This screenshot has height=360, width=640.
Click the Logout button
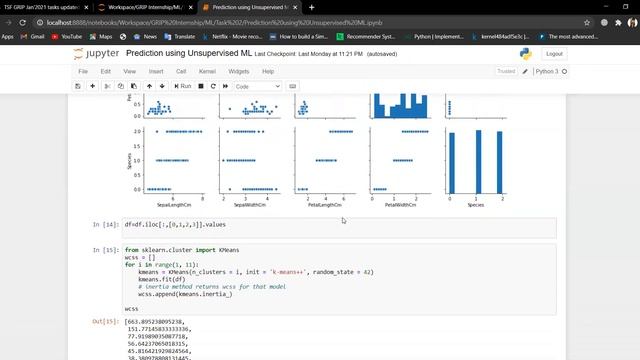point(554,54)
